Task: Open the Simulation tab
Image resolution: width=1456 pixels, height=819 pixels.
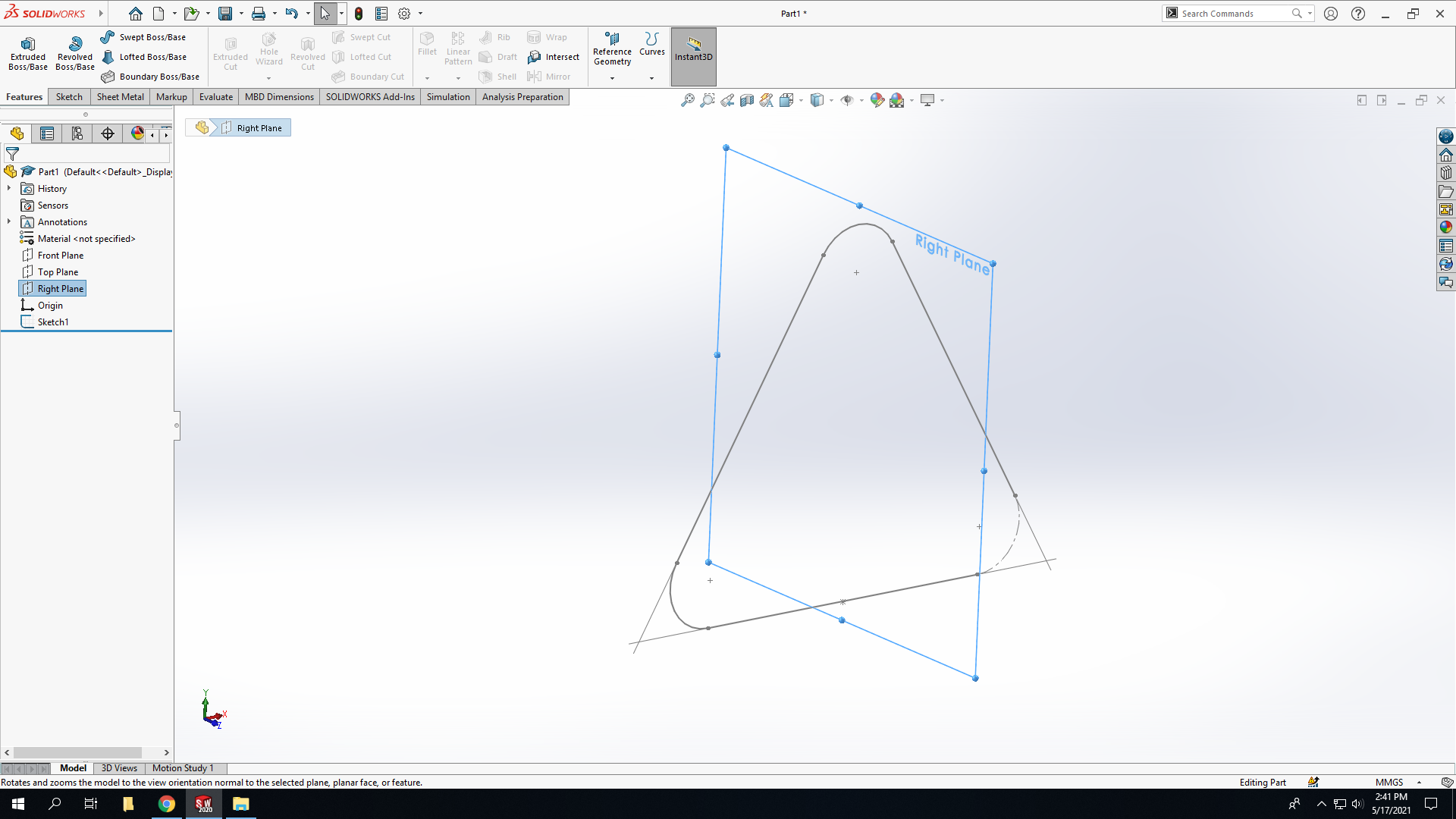Action: point(448,97)
